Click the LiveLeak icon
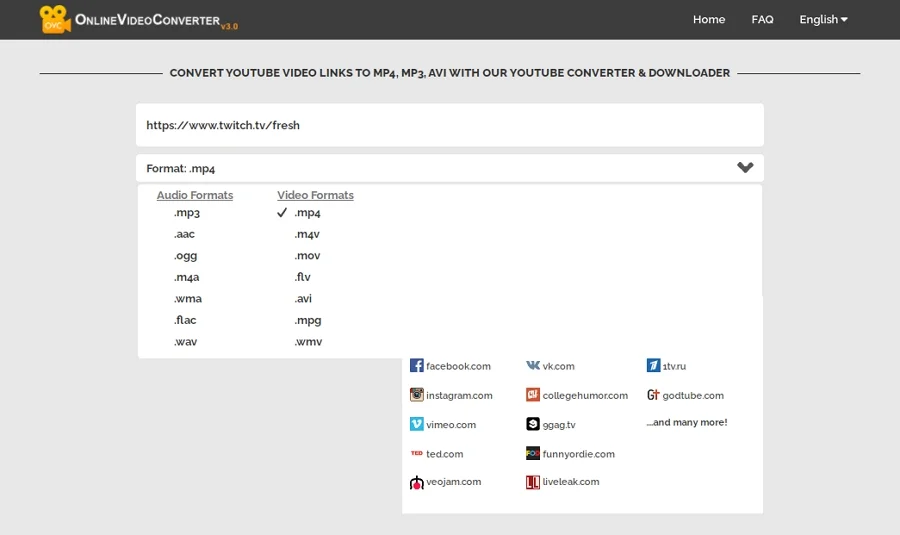This screenshot has height=535, width=900. pyautogui.click(x=533, y=482)
